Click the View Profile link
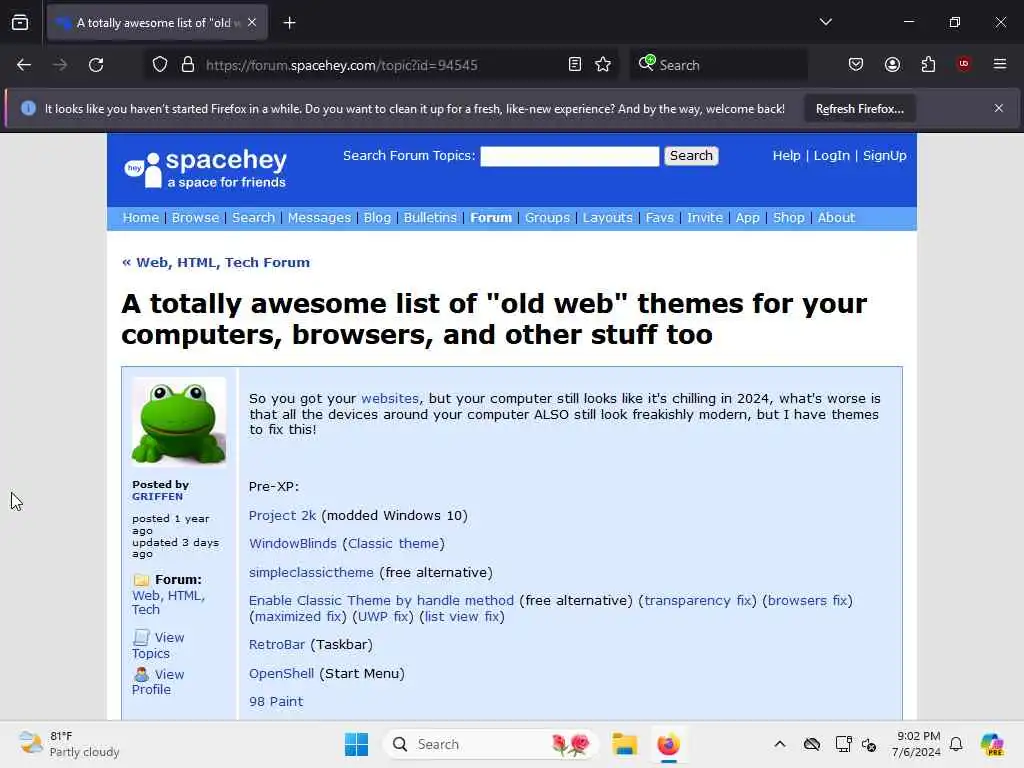The width and height of the screenshot is (1024, 768). tap(159, 681)
